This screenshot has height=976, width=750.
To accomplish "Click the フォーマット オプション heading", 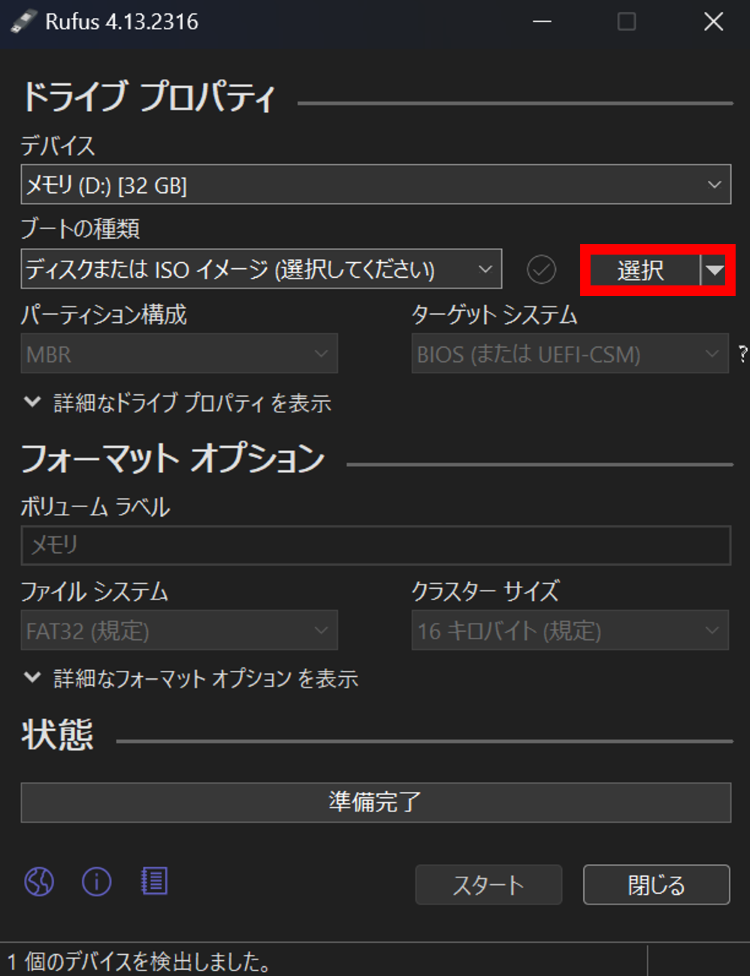I will pyautogui.click(x=173, y=458).
